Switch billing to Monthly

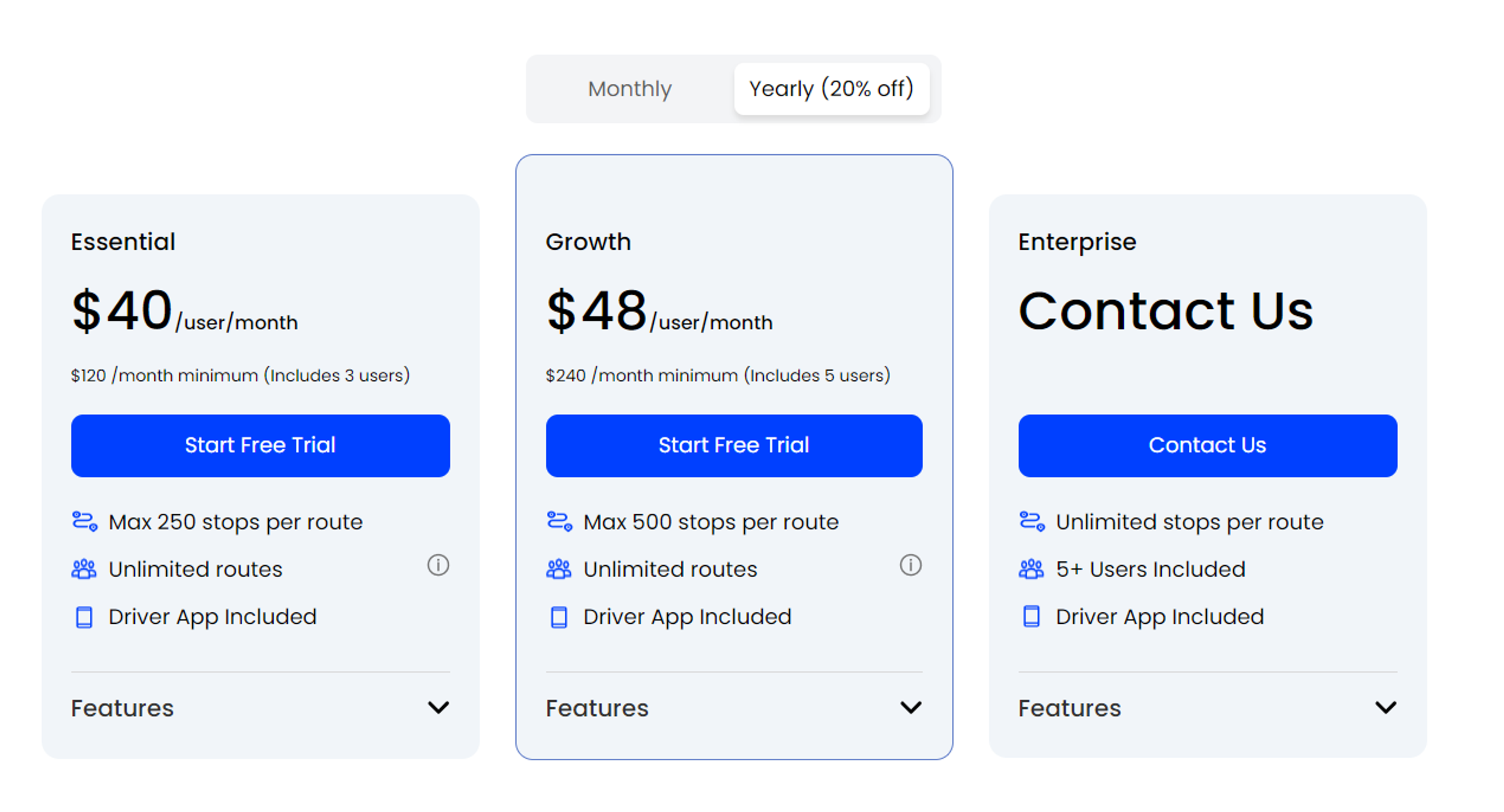pyautogui.click(x=629, y=89)
